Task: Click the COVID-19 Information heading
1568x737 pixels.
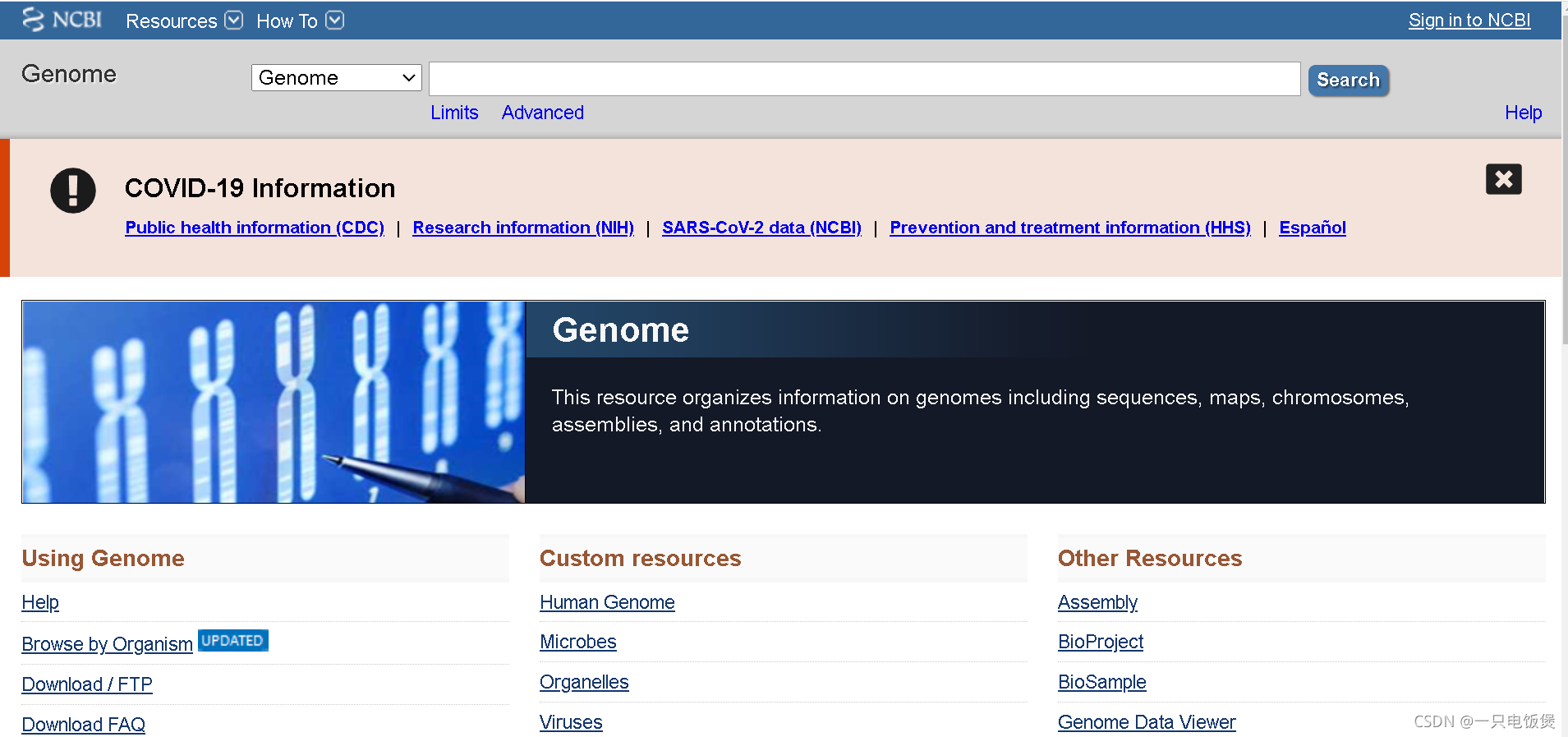Action: point(260,188)
